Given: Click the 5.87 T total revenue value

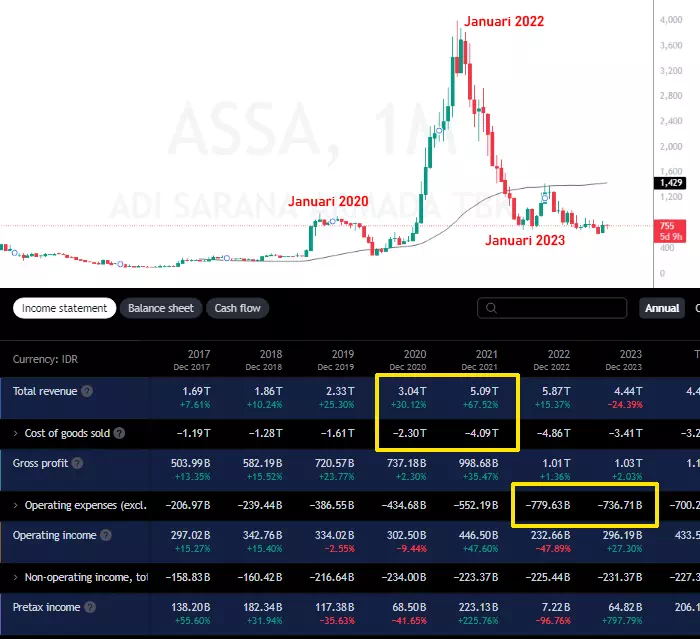Looking at the screenshot, I should [556, 392].
